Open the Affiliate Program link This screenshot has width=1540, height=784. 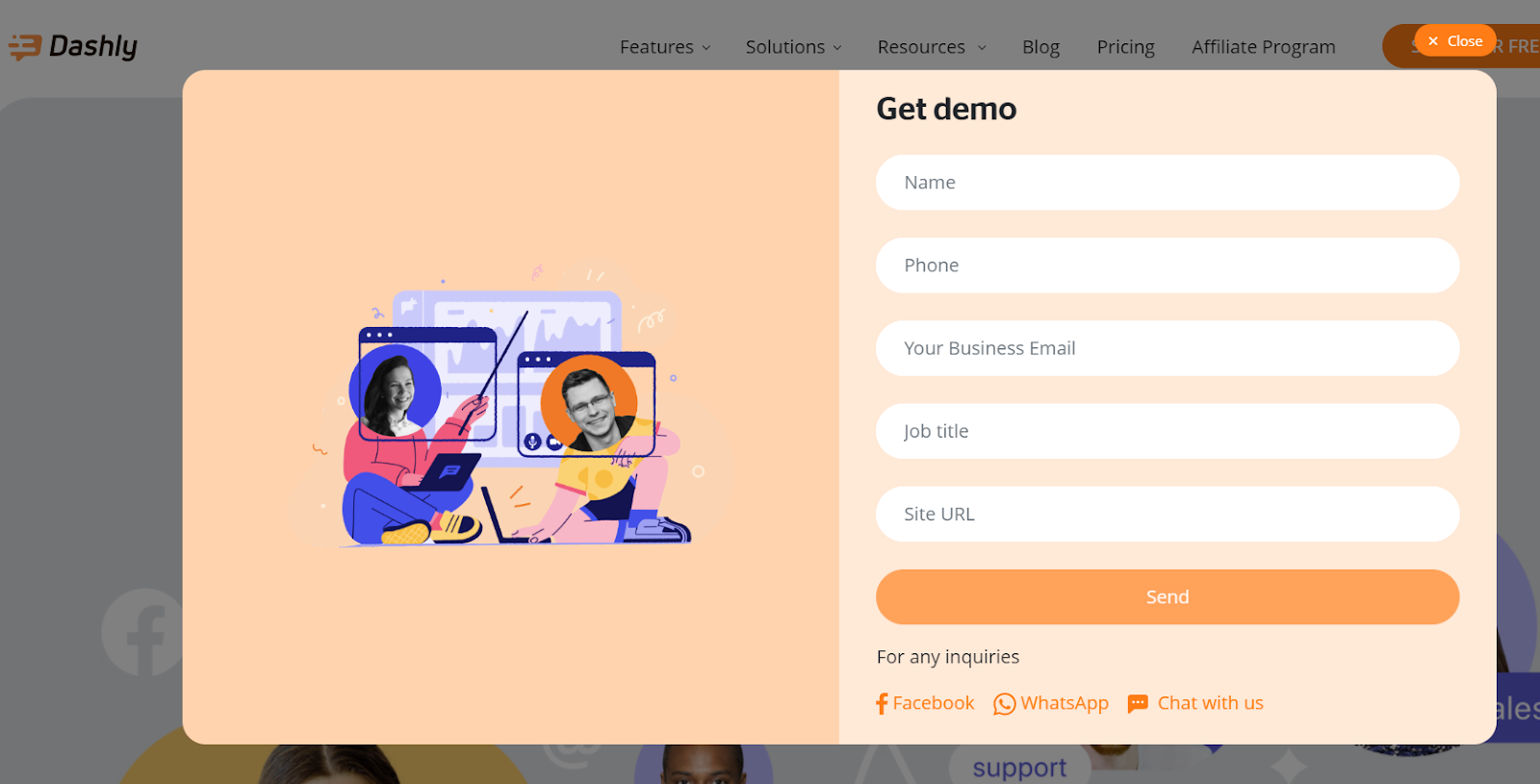[x=1263, y=47]
